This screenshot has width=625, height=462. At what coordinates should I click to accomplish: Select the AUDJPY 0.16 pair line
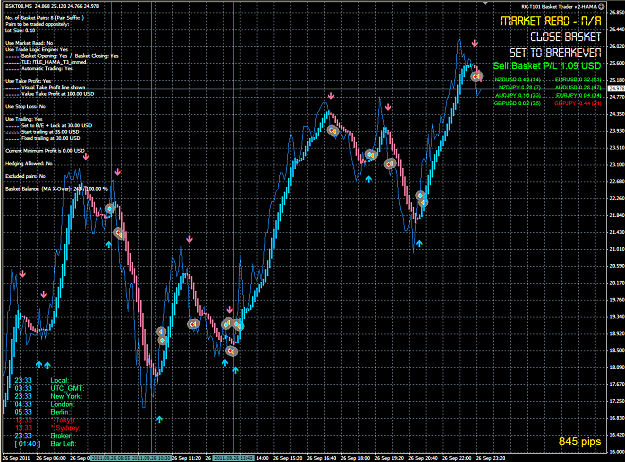tap(518, 95)
